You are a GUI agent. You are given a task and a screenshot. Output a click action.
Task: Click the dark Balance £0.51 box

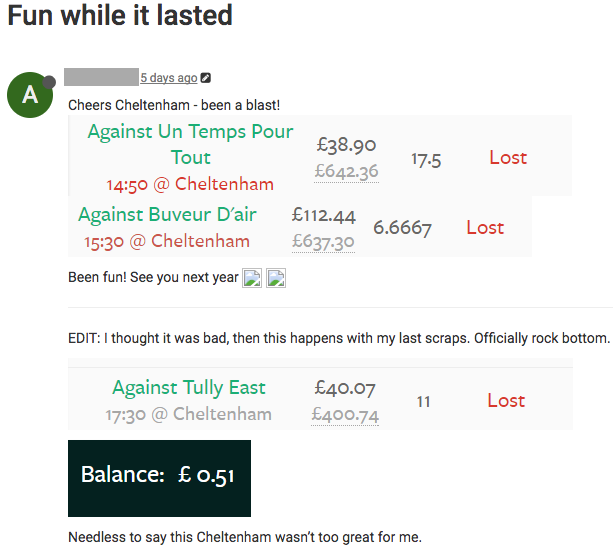coord(159,477)
